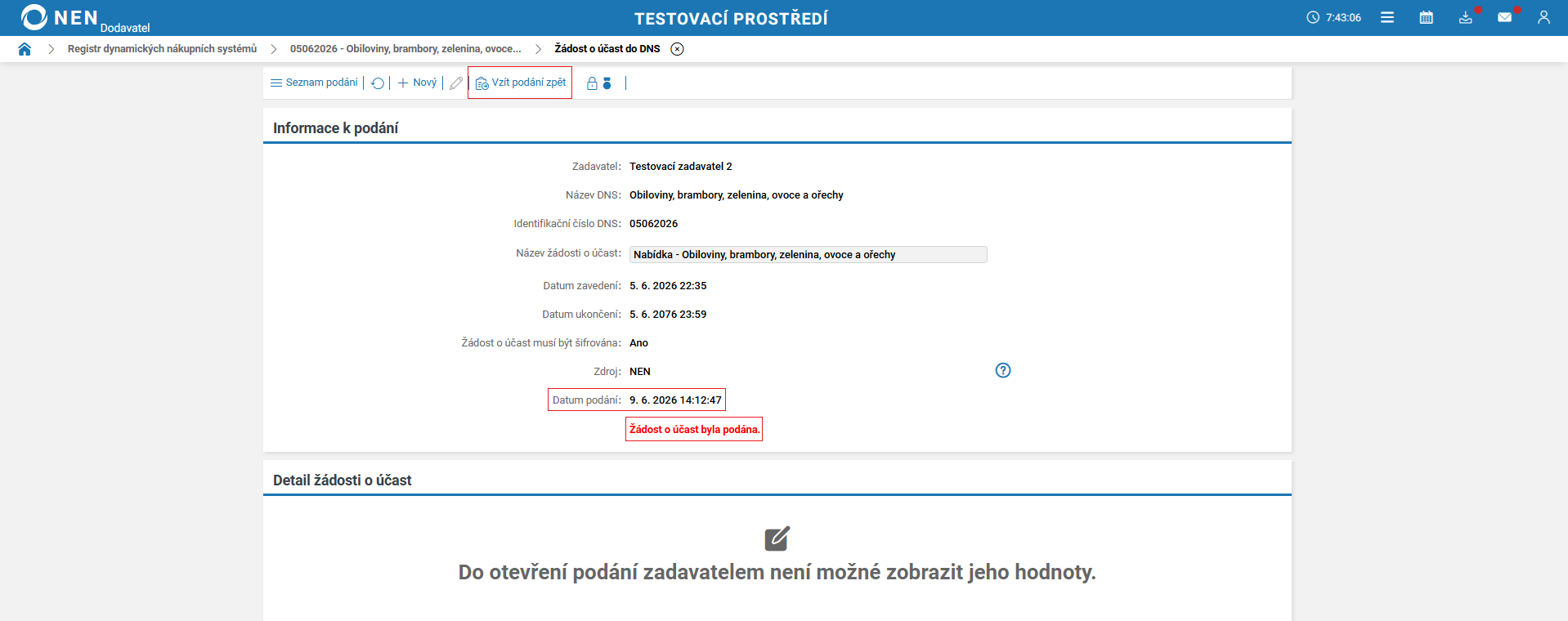Open the downloads tray icon

[1466, 17]
